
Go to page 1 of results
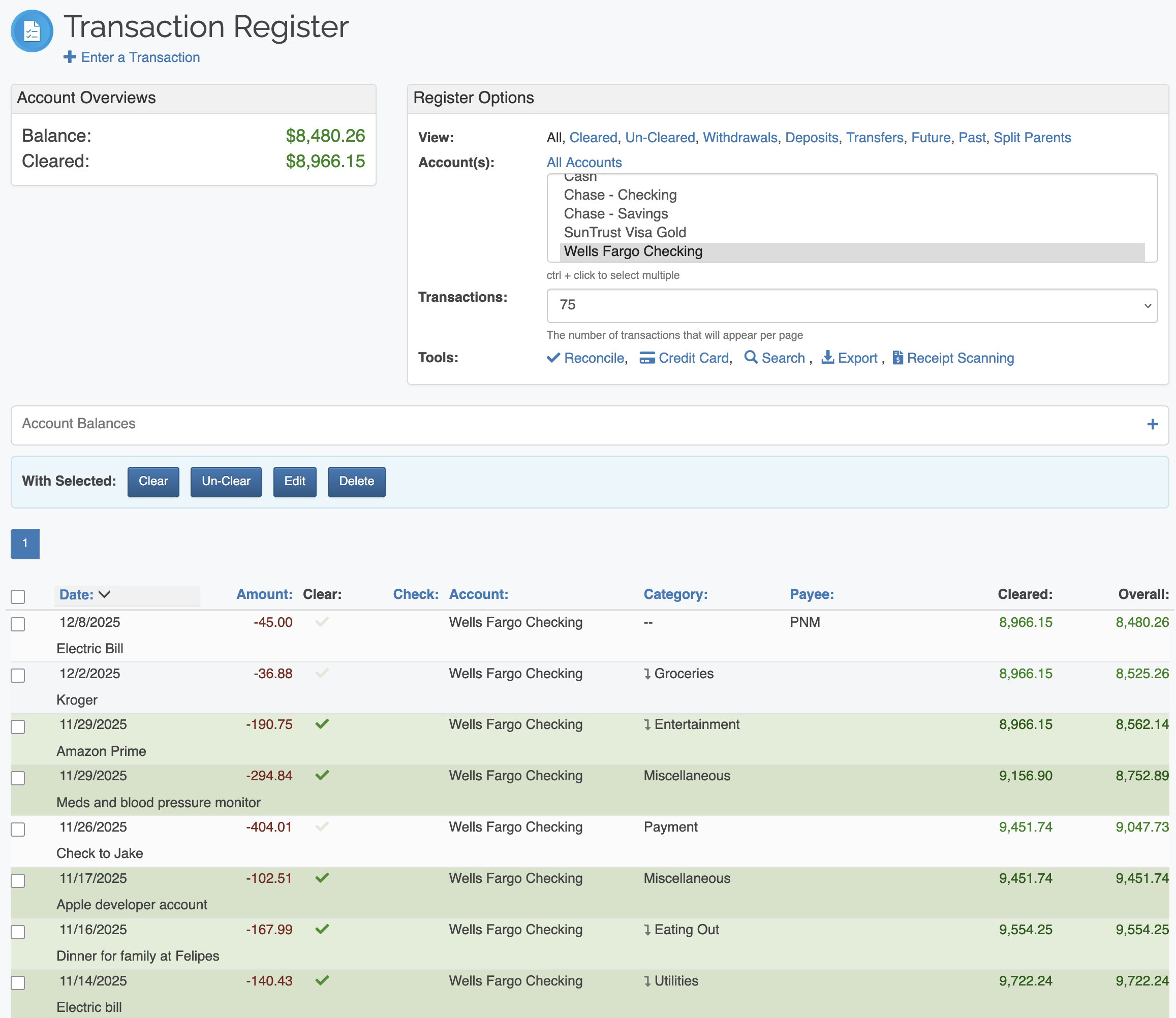[x=25, y=544]
